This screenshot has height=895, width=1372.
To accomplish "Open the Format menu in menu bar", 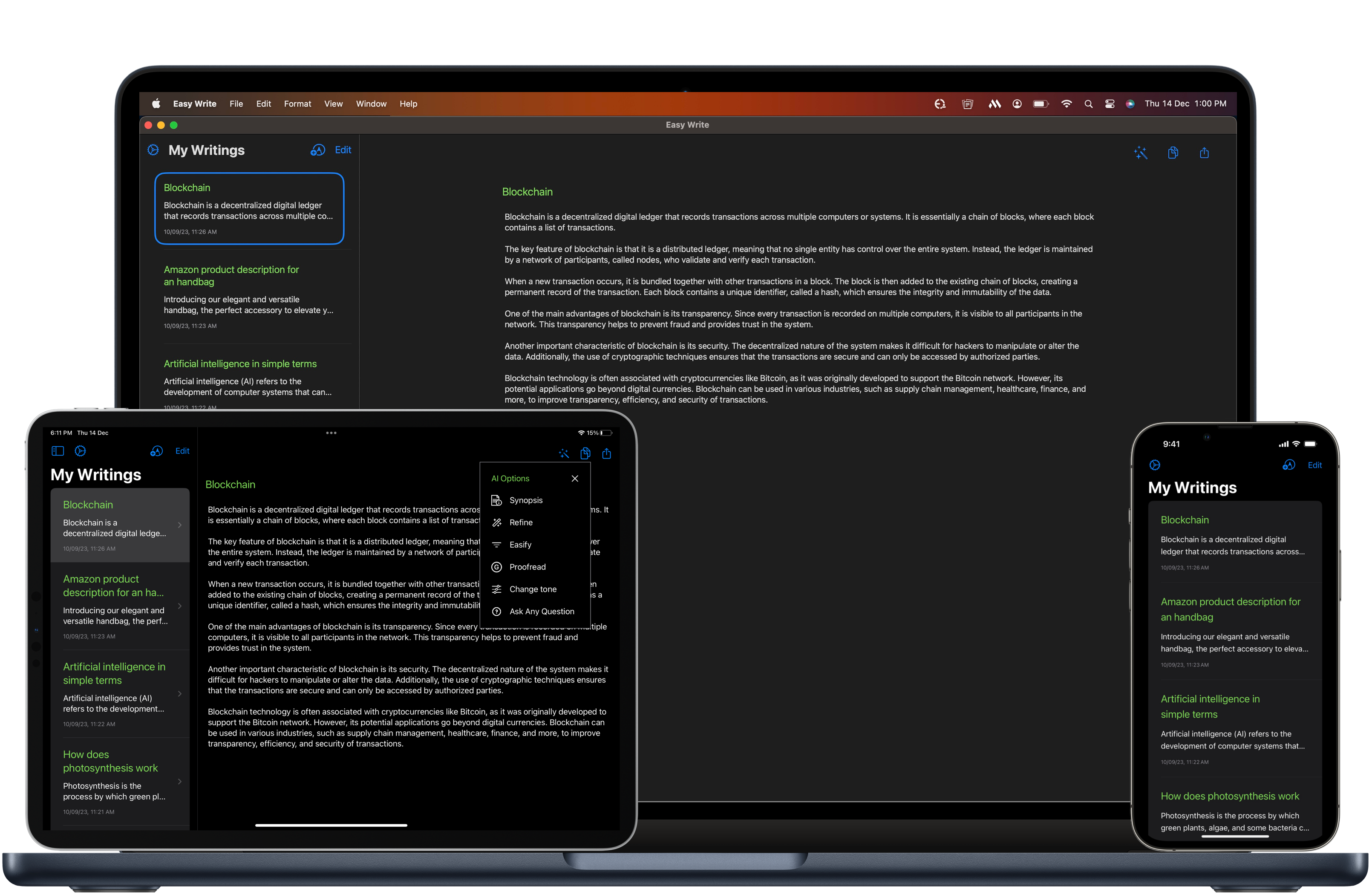I will pyautogui.click(x=297, y=104).
